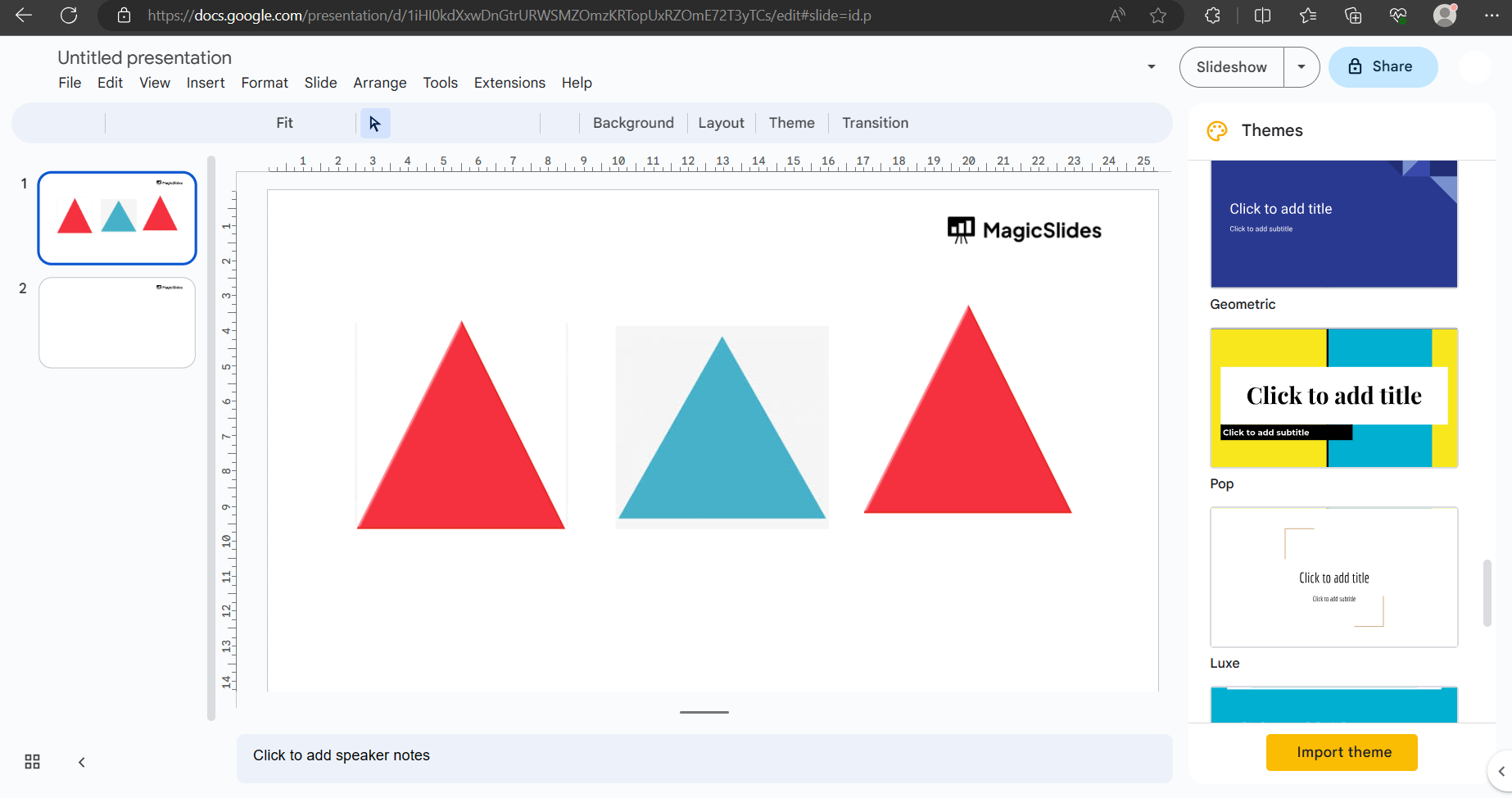1512x798 pixels.
Task: Click Theme in the toolbar
Action: tap(791, 123)
